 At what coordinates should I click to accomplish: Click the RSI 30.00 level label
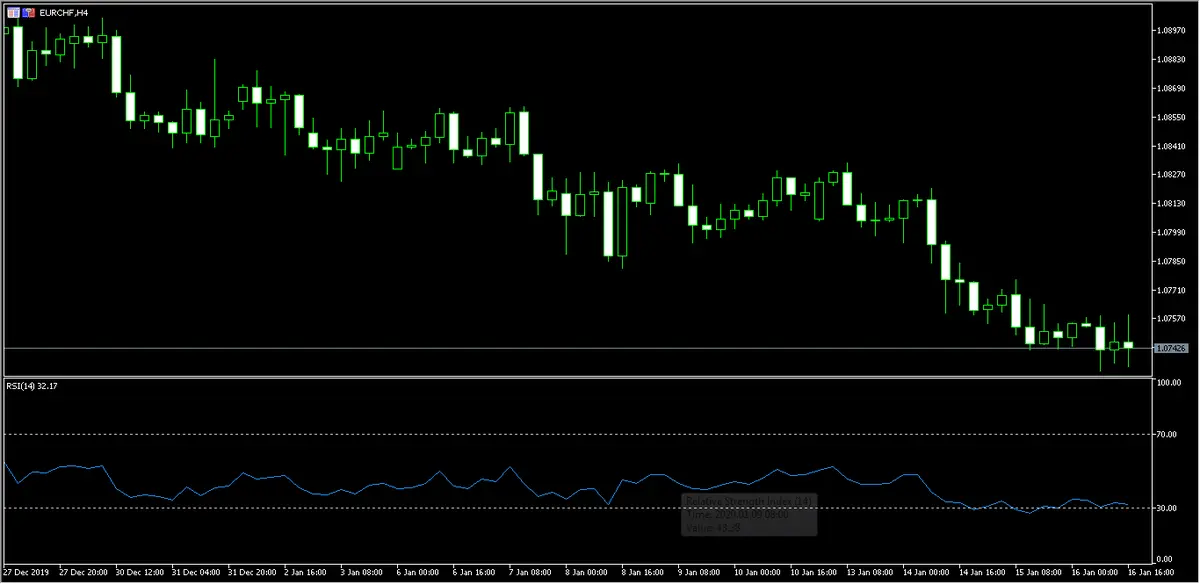(1168, 508)
